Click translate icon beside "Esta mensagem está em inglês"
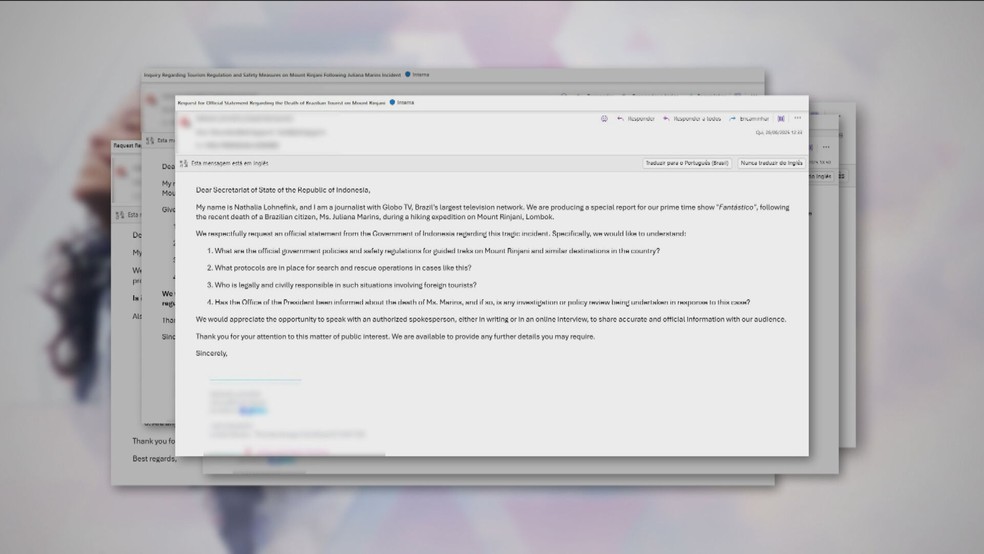984x554 pixels. pyautogui.click(x=183, y=163)
